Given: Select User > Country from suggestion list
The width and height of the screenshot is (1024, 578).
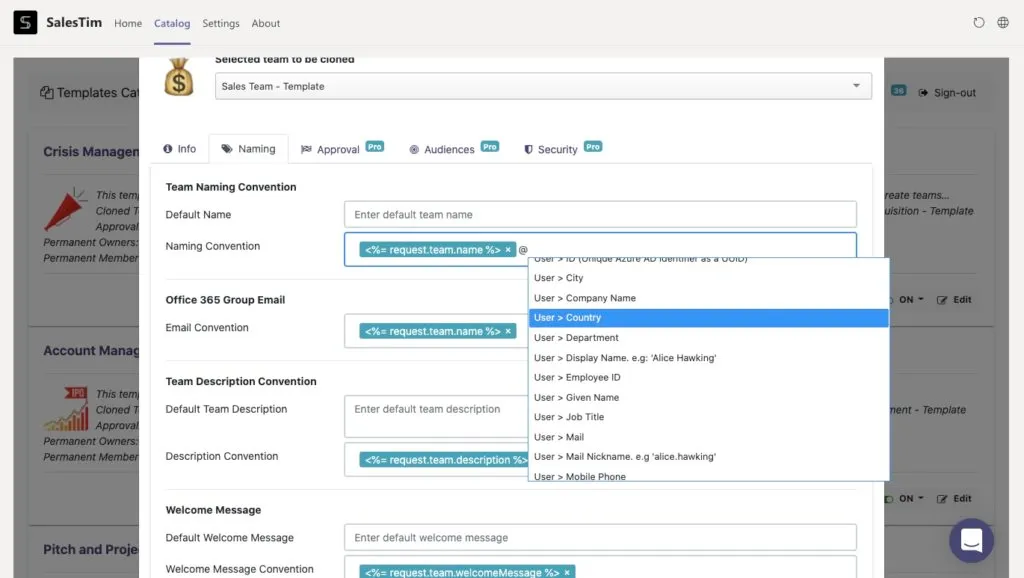Looking at the screenshot, I should coord(709,317).
